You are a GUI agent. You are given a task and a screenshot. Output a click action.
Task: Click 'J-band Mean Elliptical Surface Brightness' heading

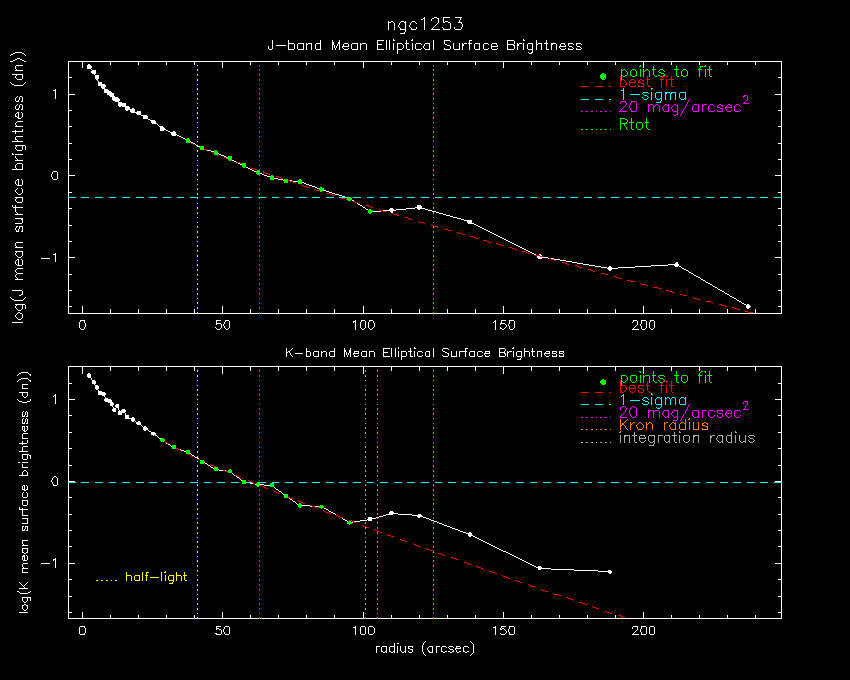[424, 46]
